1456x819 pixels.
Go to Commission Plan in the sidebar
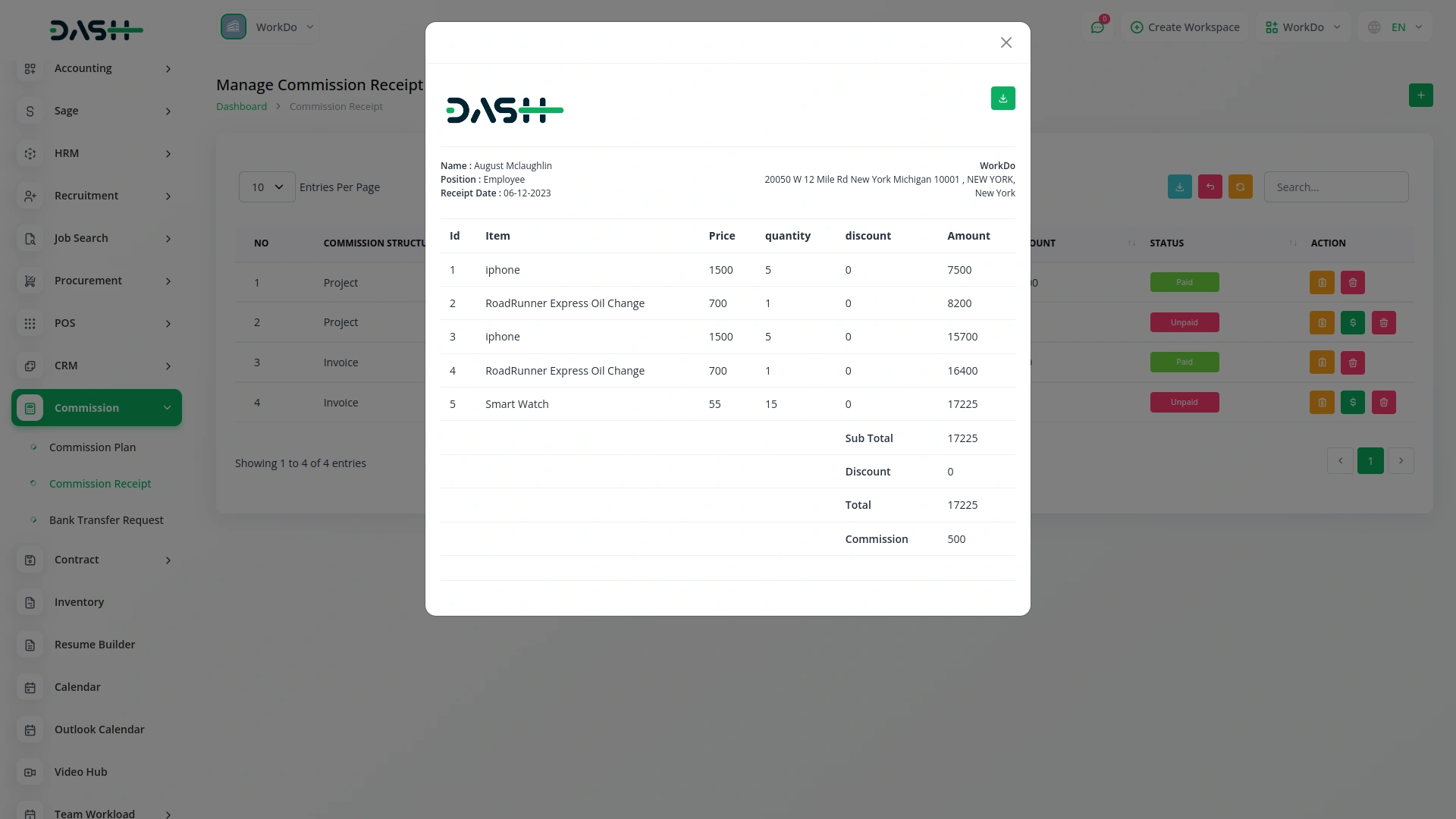coord(92,447)
